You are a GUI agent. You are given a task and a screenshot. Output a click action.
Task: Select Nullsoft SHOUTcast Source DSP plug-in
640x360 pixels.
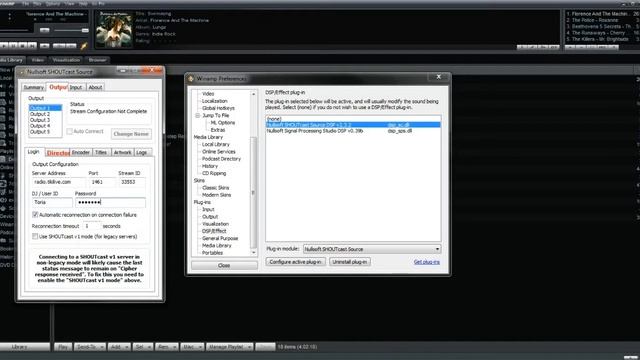353,125
